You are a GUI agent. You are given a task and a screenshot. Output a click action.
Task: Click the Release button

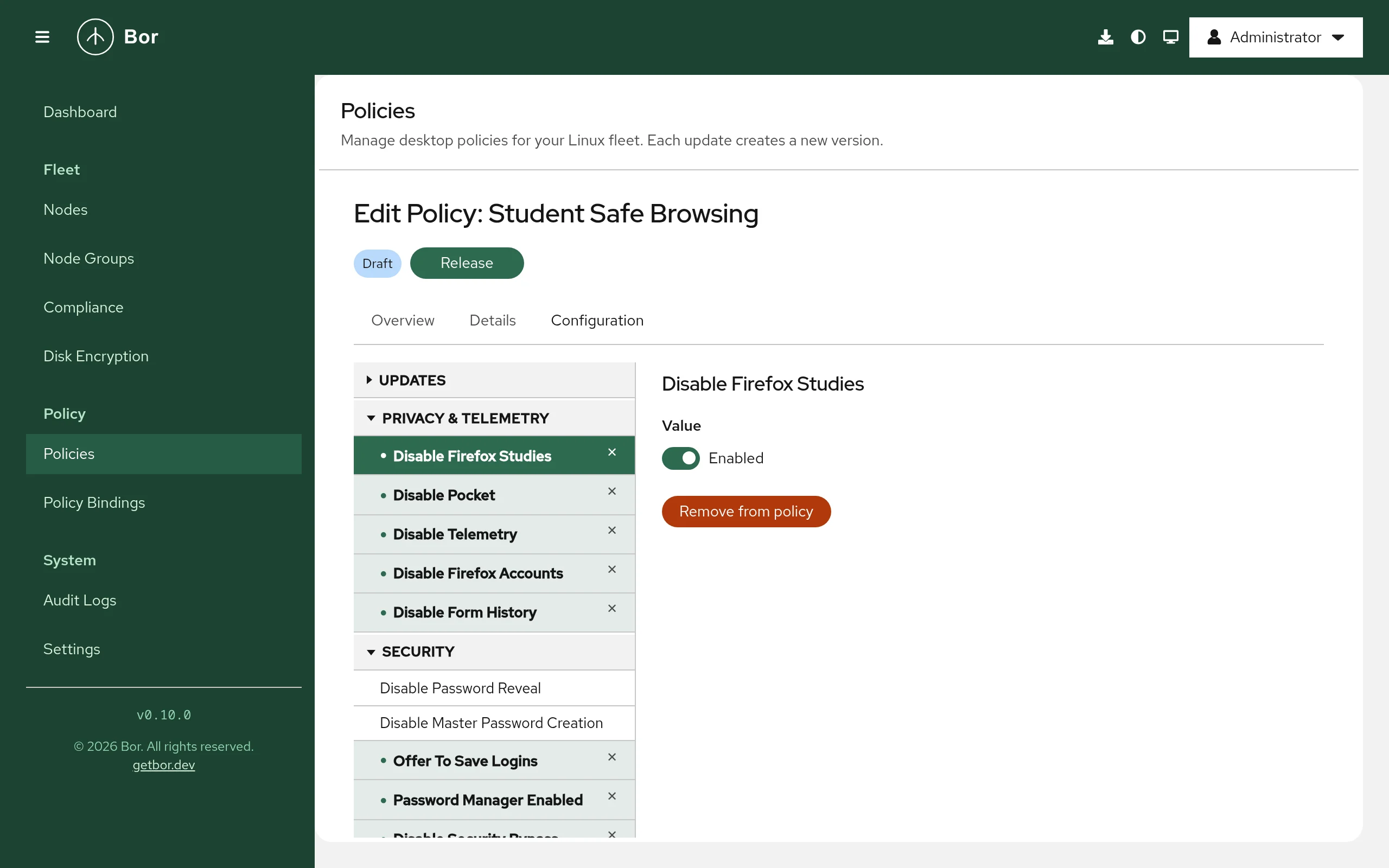click(x=467, y=263)
